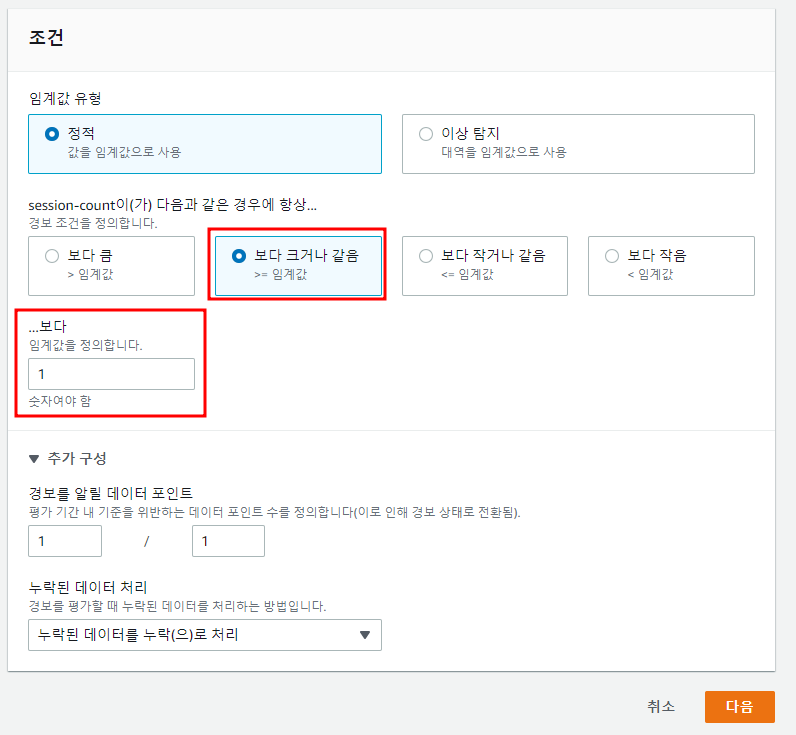Click the 값을 임계값으로 사용 description
The image size is (796, 735).
pos(124,152)
